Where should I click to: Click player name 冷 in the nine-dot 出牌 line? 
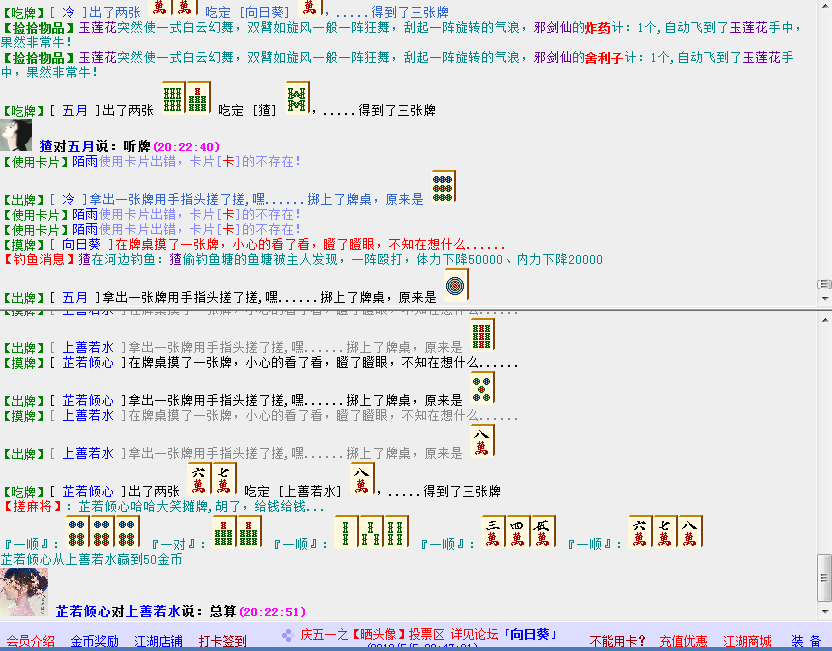point(68,199)
